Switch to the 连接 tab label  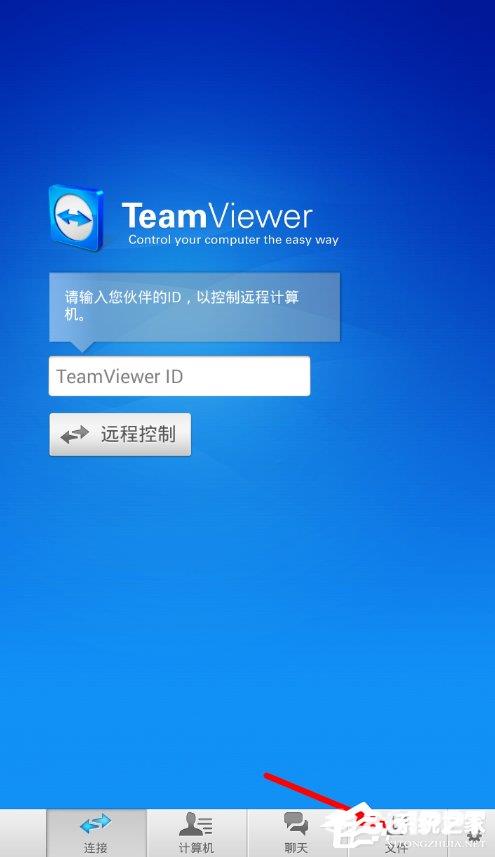(x=96, y=848)
